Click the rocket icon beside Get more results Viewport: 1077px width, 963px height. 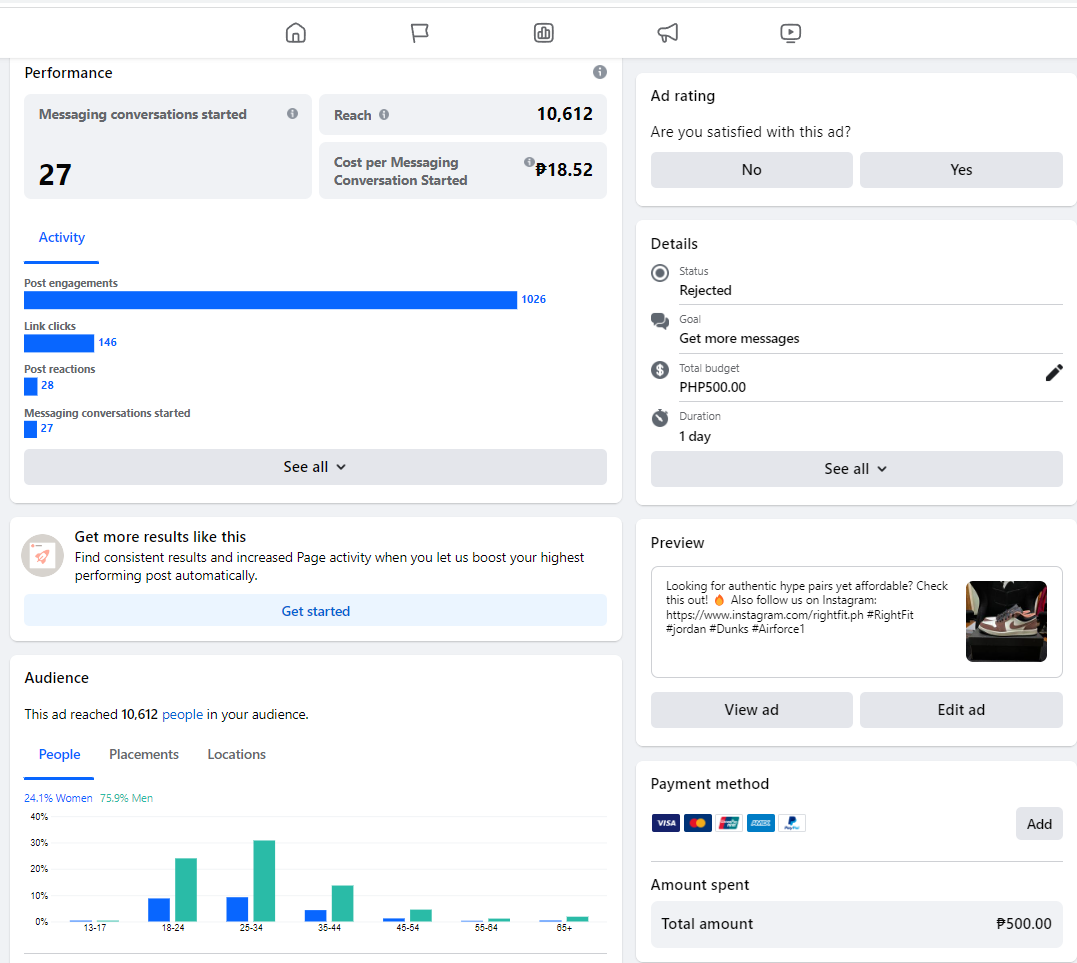click(43, 555)
